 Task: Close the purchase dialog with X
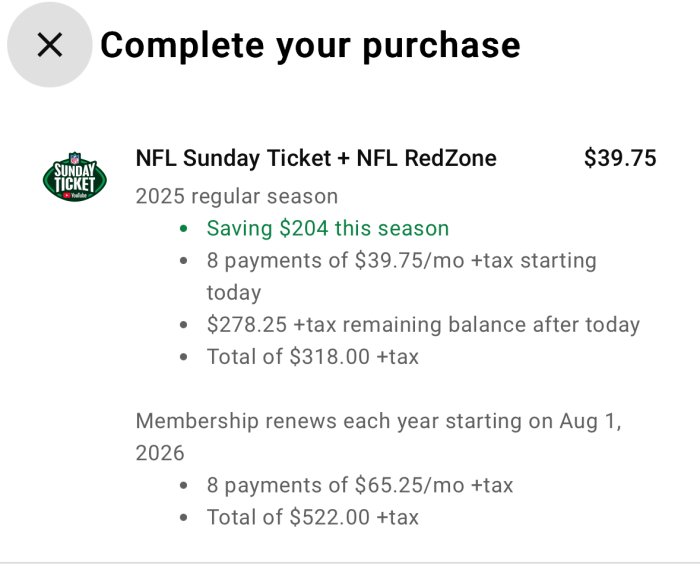(x=49, y=45)
